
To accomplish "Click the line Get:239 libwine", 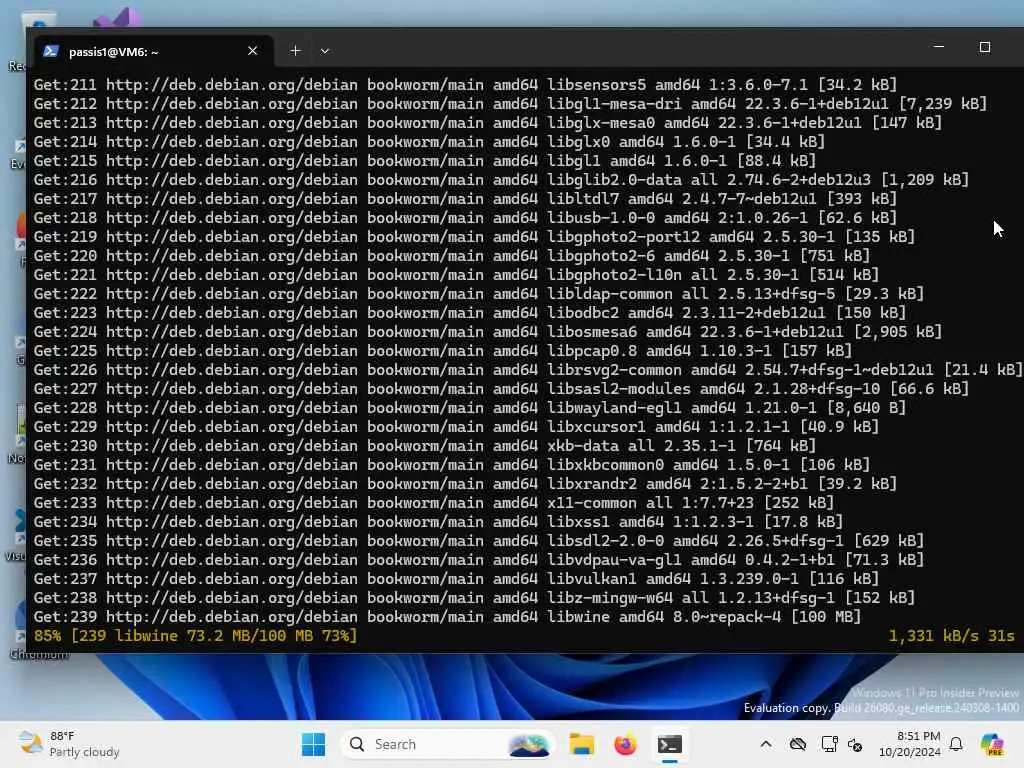I will (447, 616).
